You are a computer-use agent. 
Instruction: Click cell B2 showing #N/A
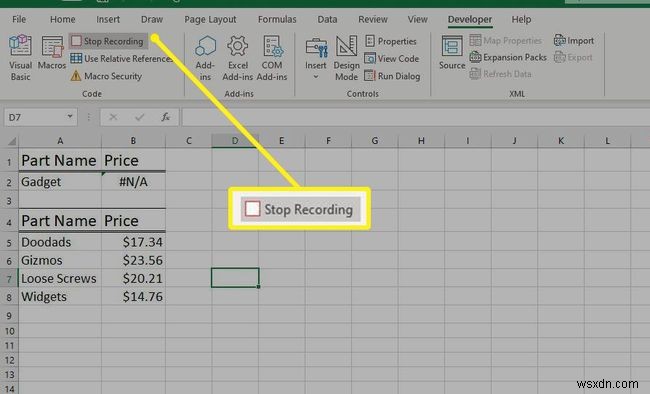click(x=133, y=182)
